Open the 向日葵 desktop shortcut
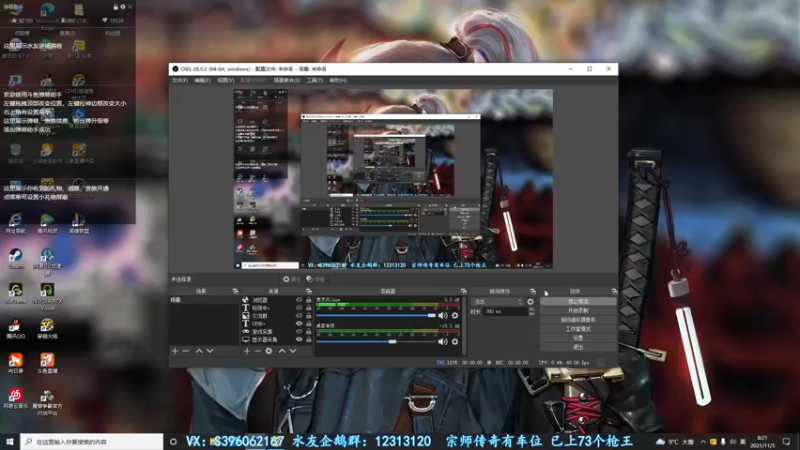 15,363
